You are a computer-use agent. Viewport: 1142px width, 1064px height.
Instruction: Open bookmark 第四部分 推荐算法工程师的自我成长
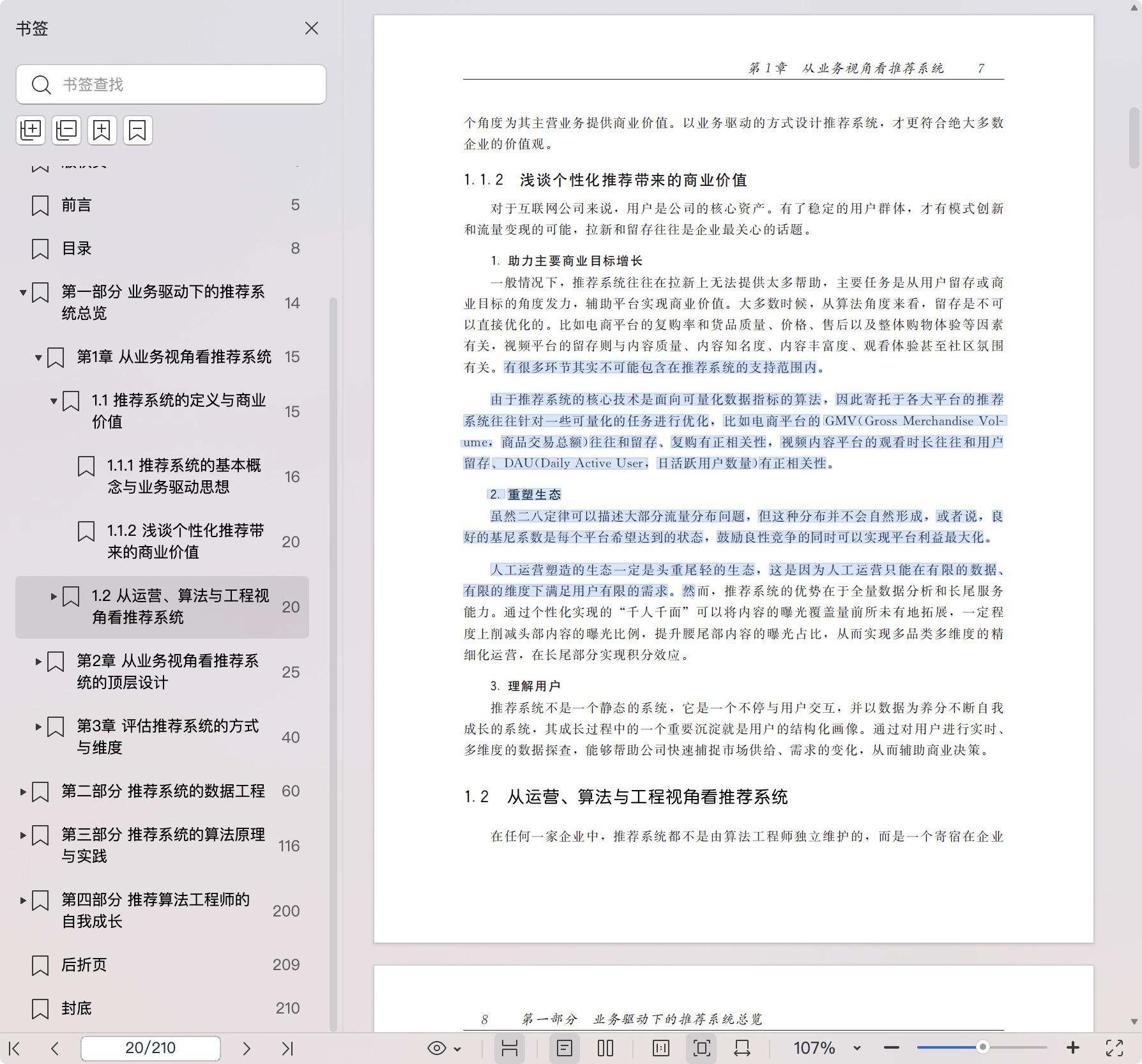(155, 910)
